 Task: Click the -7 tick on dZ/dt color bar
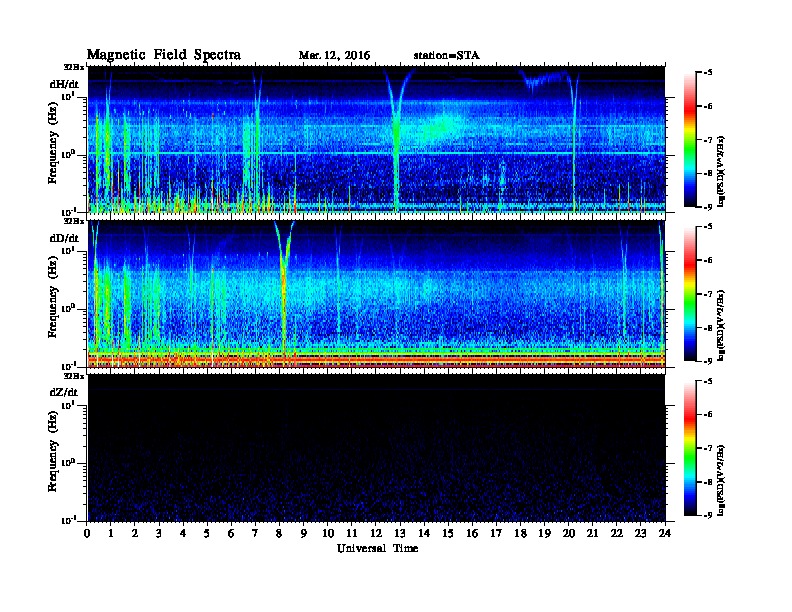click(x=707, y=448)
